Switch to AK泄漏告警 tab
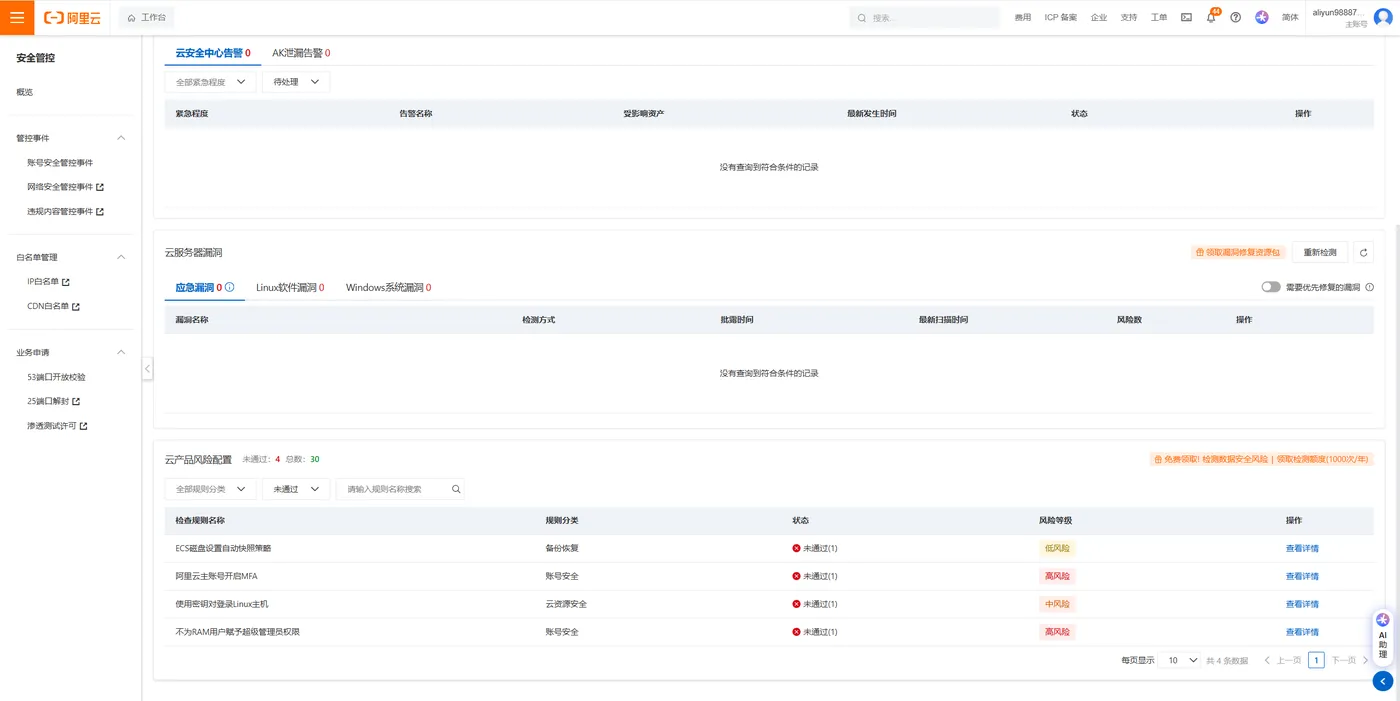Image resolution: width=1400 pixels, height=701 pixels. pos(301,53)
